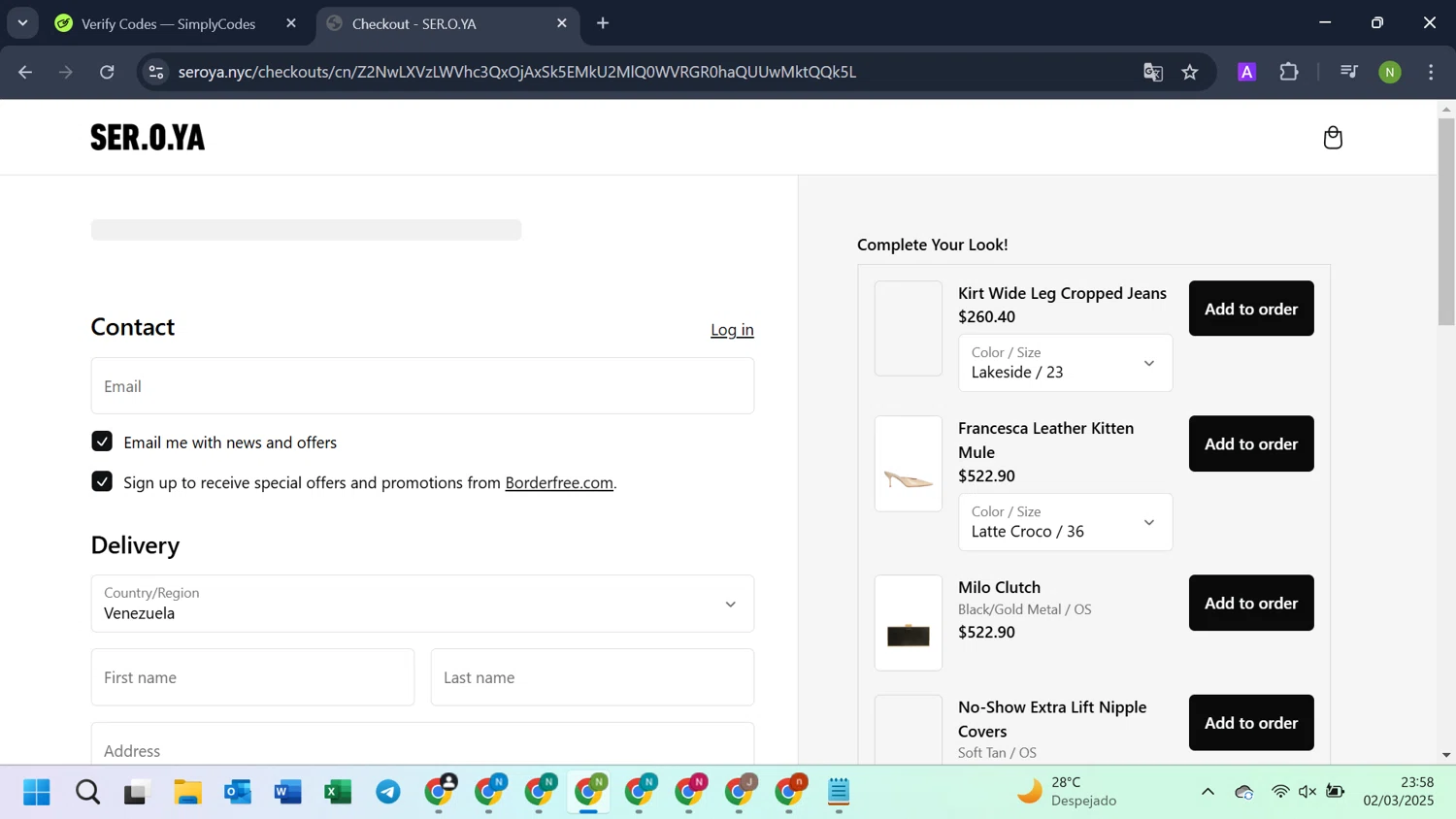
Task: Open the Borderfree.com link
Action: (559, 482)
